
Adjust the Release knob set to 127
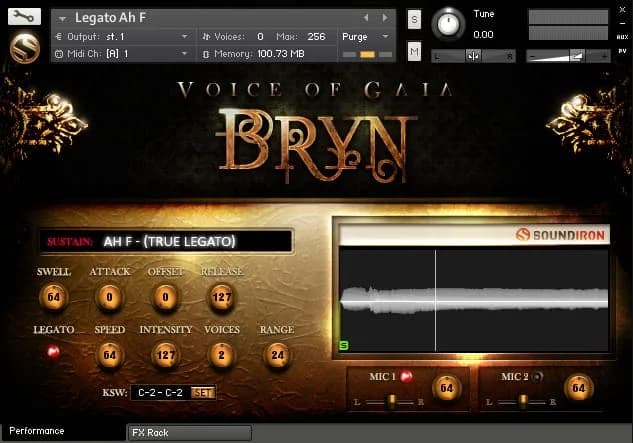tap(222, 297)
